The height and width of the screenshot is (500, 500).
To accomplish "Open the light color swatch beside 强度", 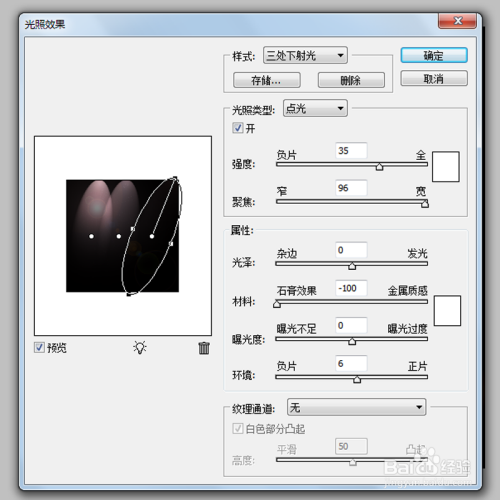I will tap(446, 166).
